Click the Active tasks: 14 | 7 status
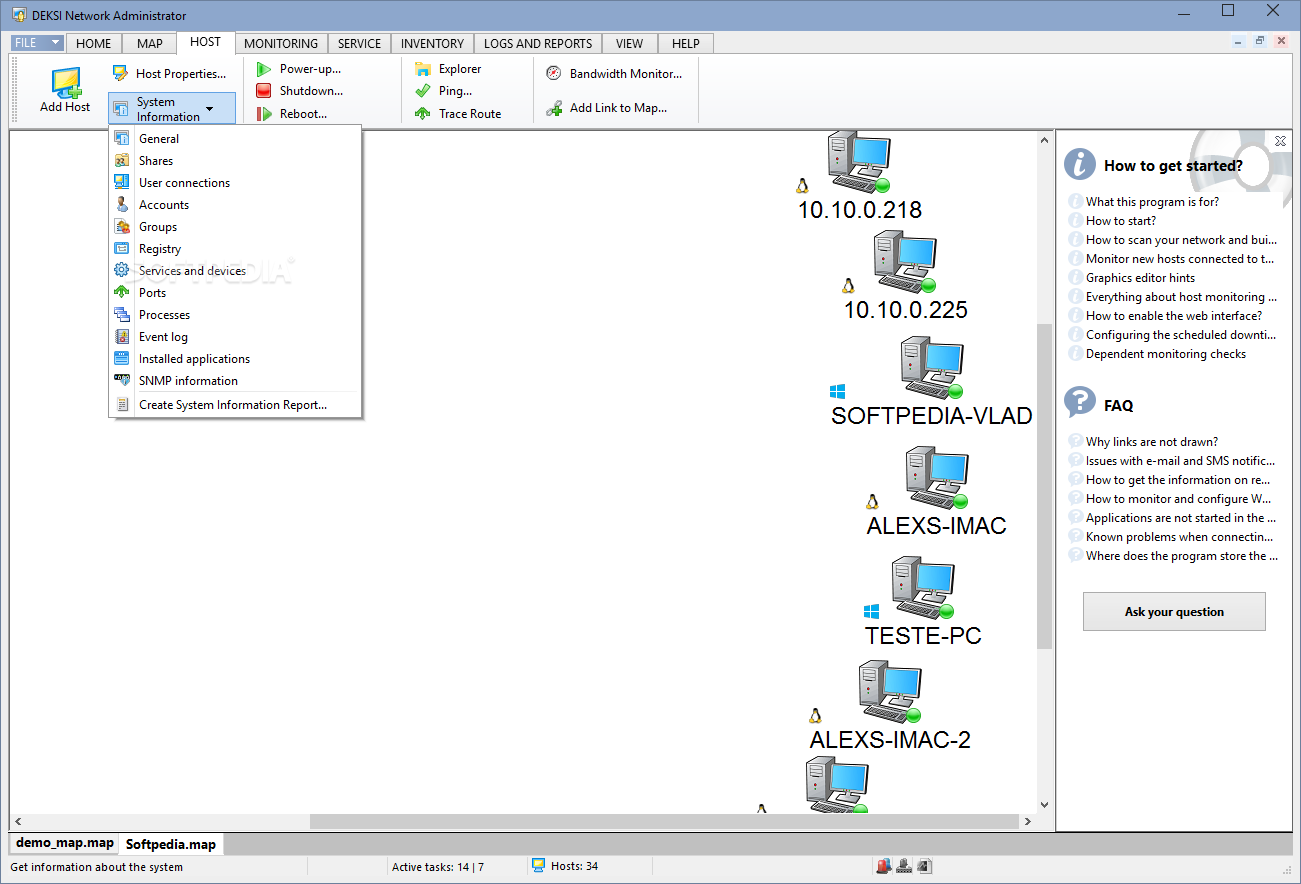1301x884 pixels. (x=437, y=867)
